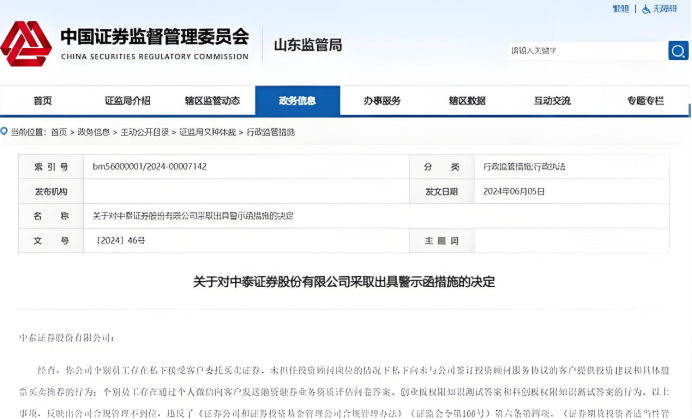Go to 证监局文种体裁 in the breadcrumb
Image resolution: width=692 pixels, height=419 pixels.
[207, 132]
